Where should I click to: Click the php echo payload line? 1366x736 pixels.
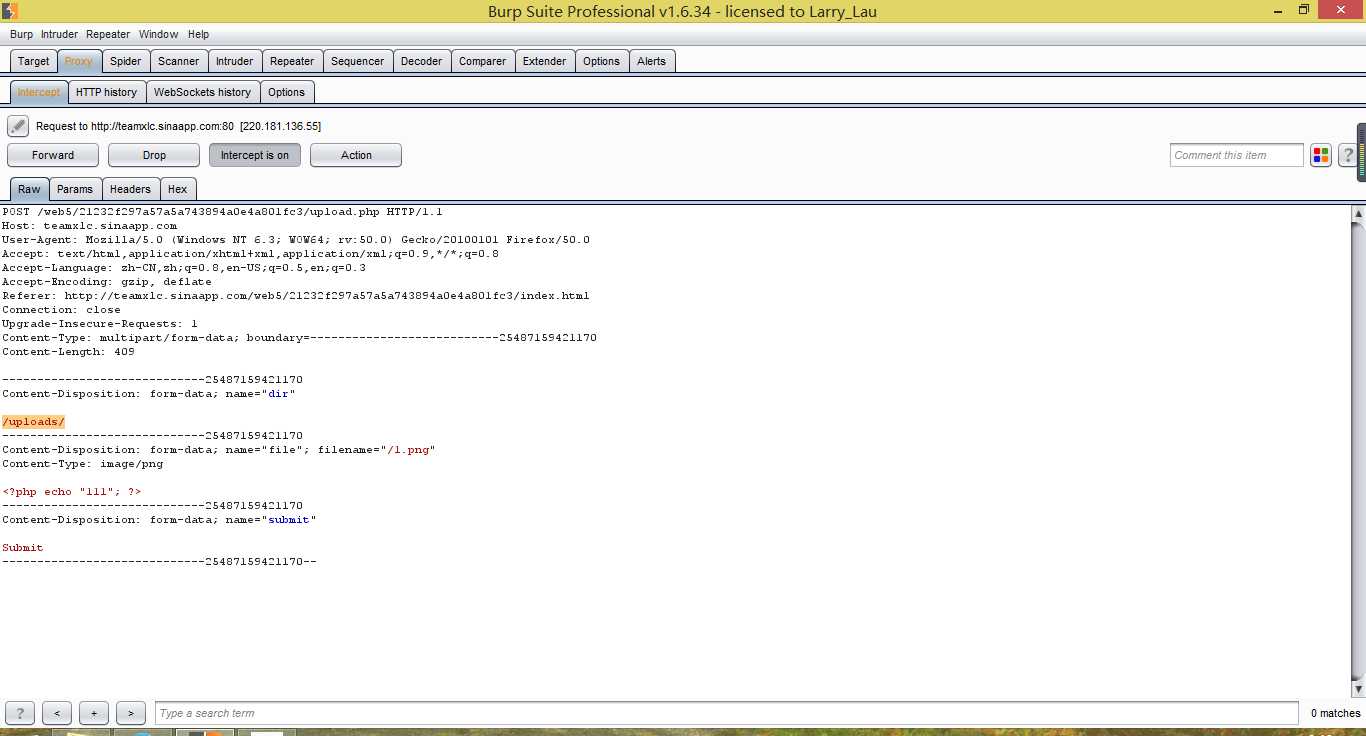(72, 492)
